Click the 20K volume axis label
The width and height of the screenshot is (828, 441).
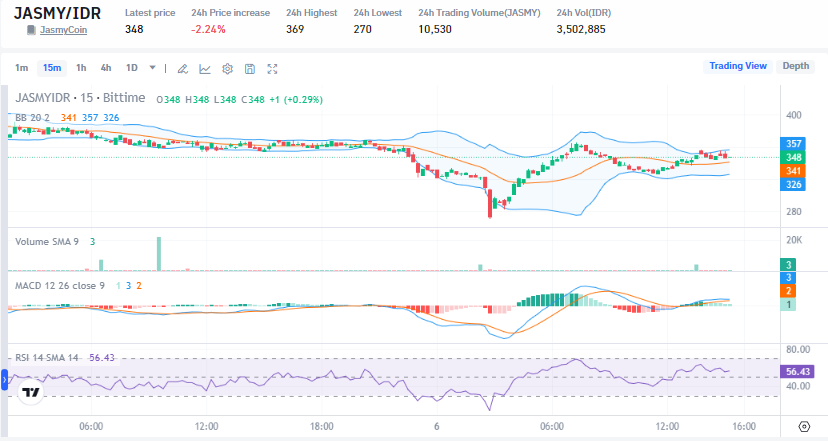(x=794, y=240)
